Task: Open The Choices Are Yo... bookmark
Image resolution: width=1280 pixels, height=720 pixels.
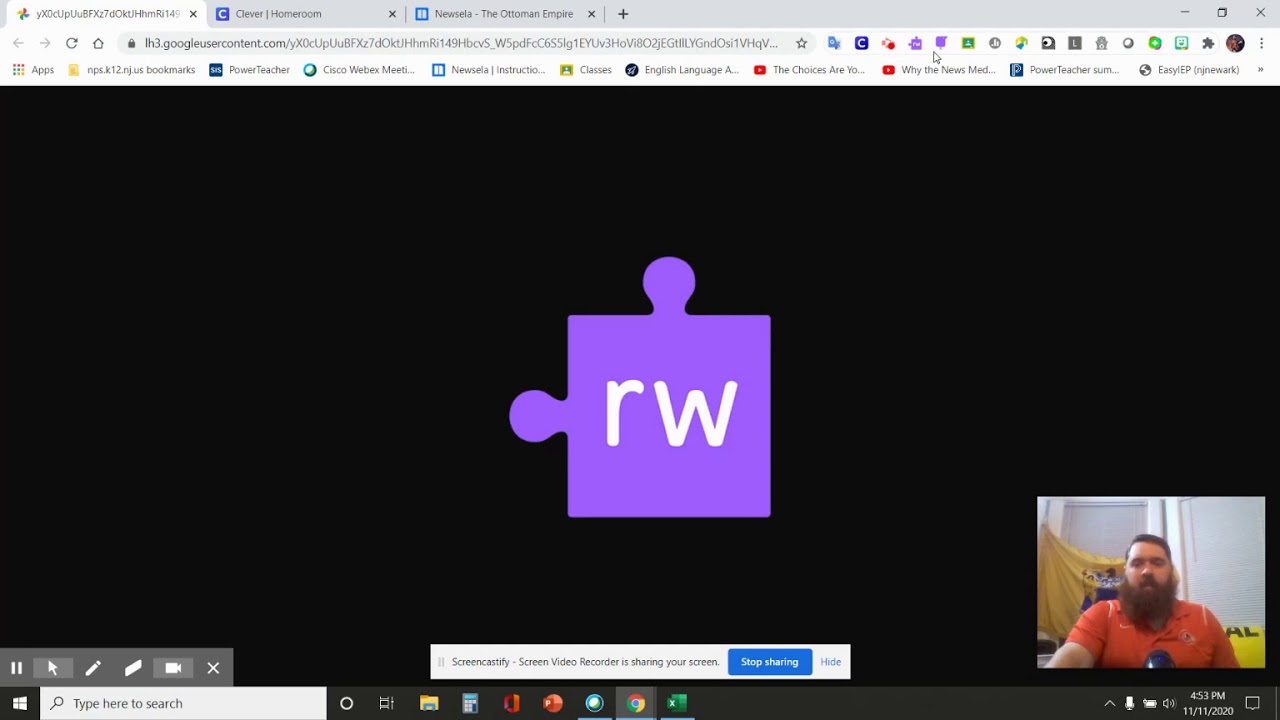Action: point(809,70)
